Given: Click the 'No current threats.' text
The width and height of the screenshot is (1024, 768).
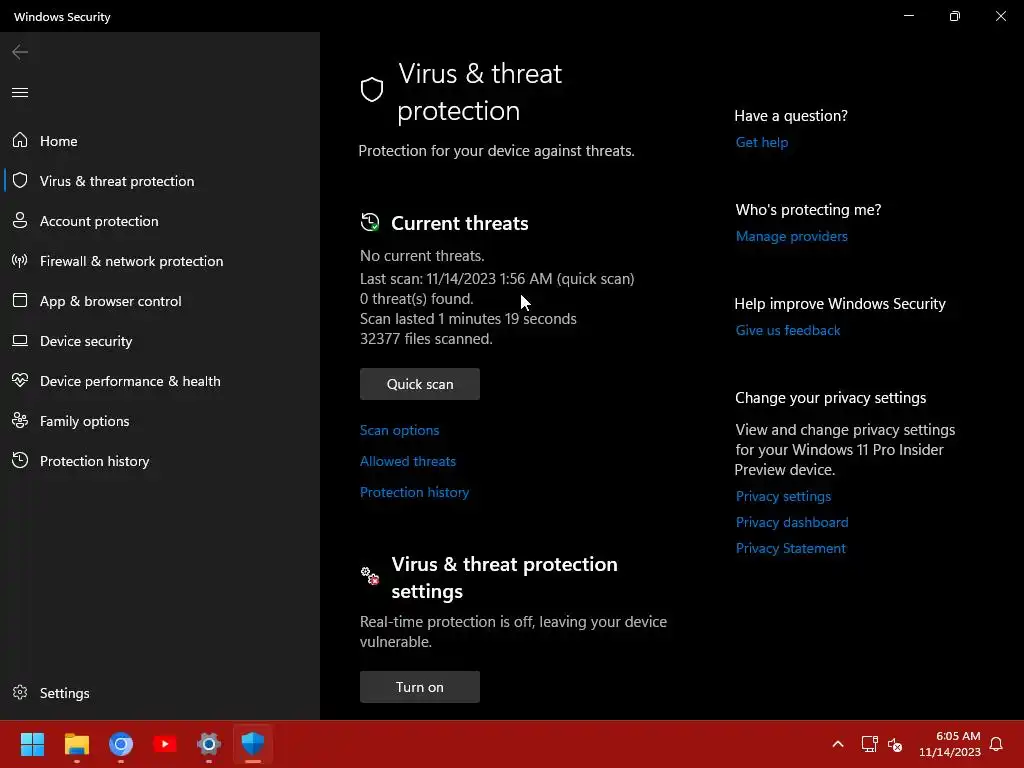Looking at the screenshot, I should point(422,256).
